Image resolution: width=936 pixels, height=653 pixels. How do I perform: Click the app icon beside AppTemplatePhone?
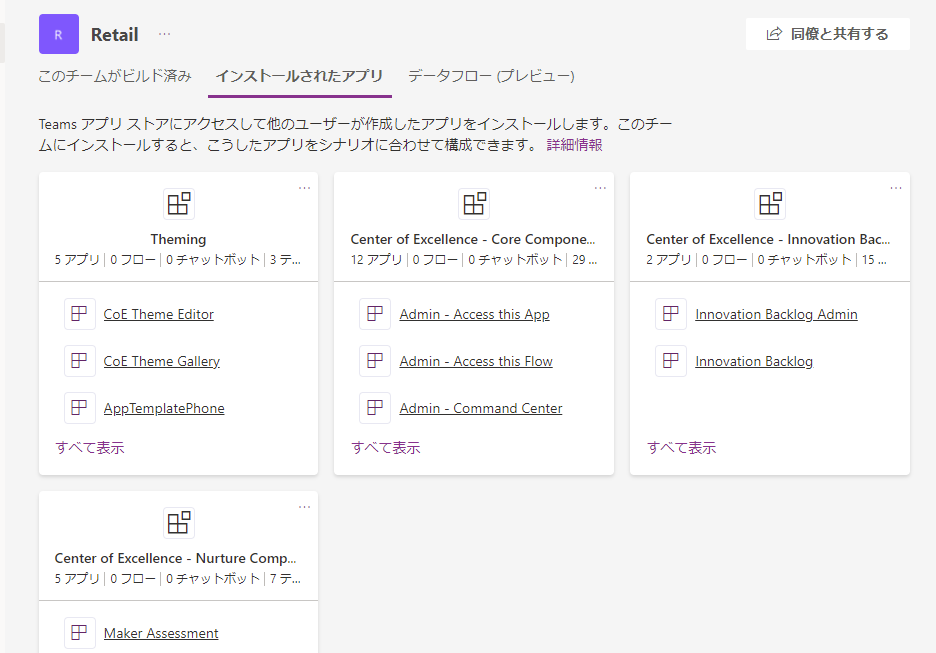click(79, 408)
